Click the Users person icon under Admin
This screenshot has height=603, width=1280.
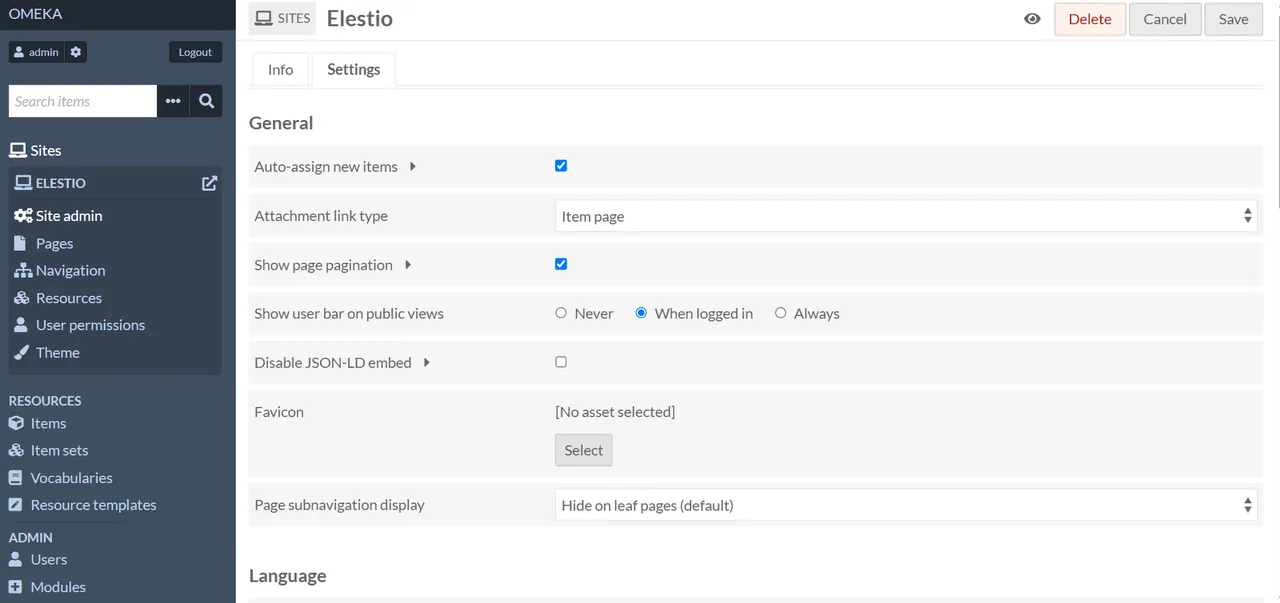pos(15,560)
